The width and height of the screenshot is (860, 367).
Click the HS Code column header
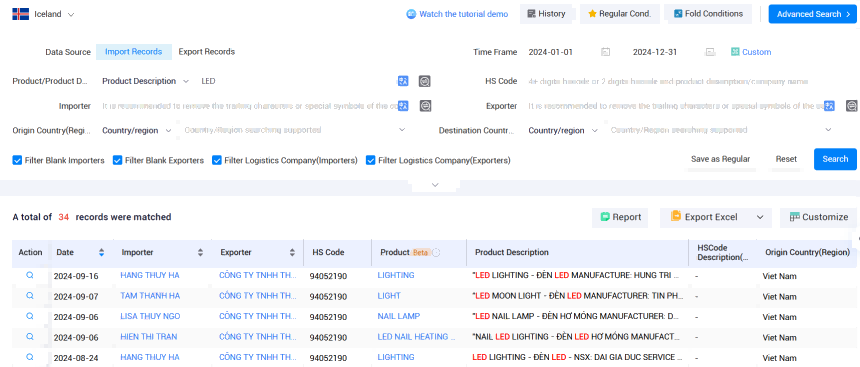329,252
